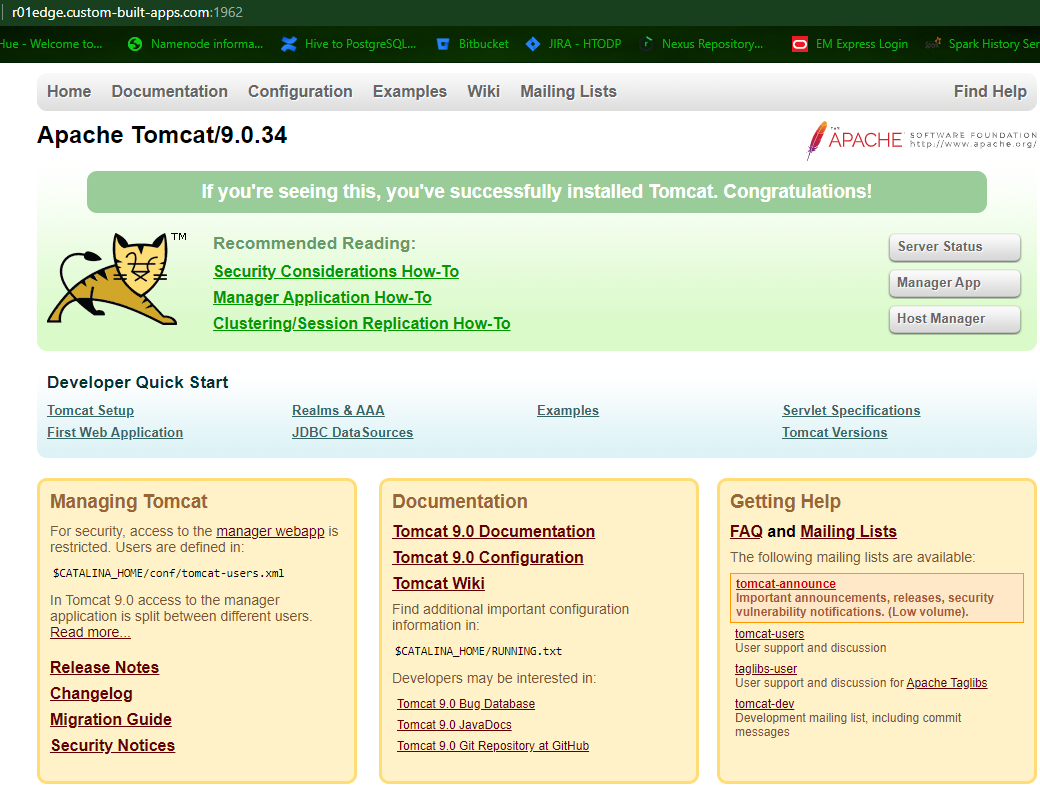Click the Hive to PostgreSQL Confluence bookmark icon

pos(289,44)
